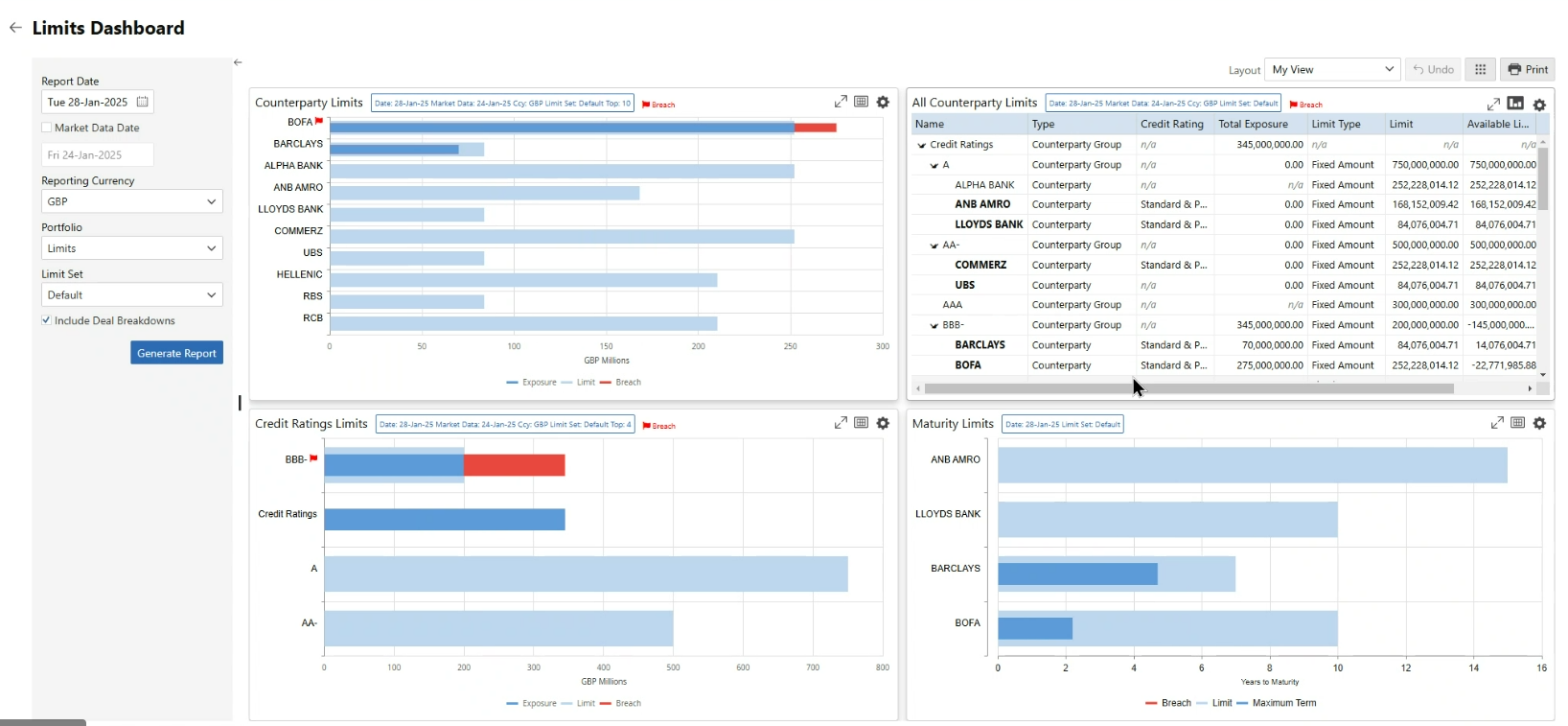Open the Portfolio dropdown
The height and width of the screenshot is (726, 1568).
coord(132,248)
